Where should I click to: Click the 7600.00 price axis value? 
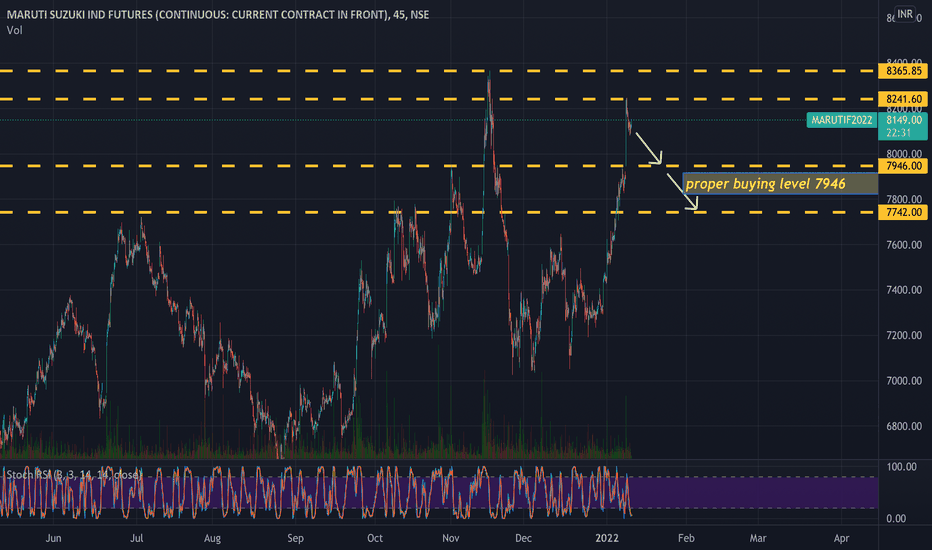(903, 245)
